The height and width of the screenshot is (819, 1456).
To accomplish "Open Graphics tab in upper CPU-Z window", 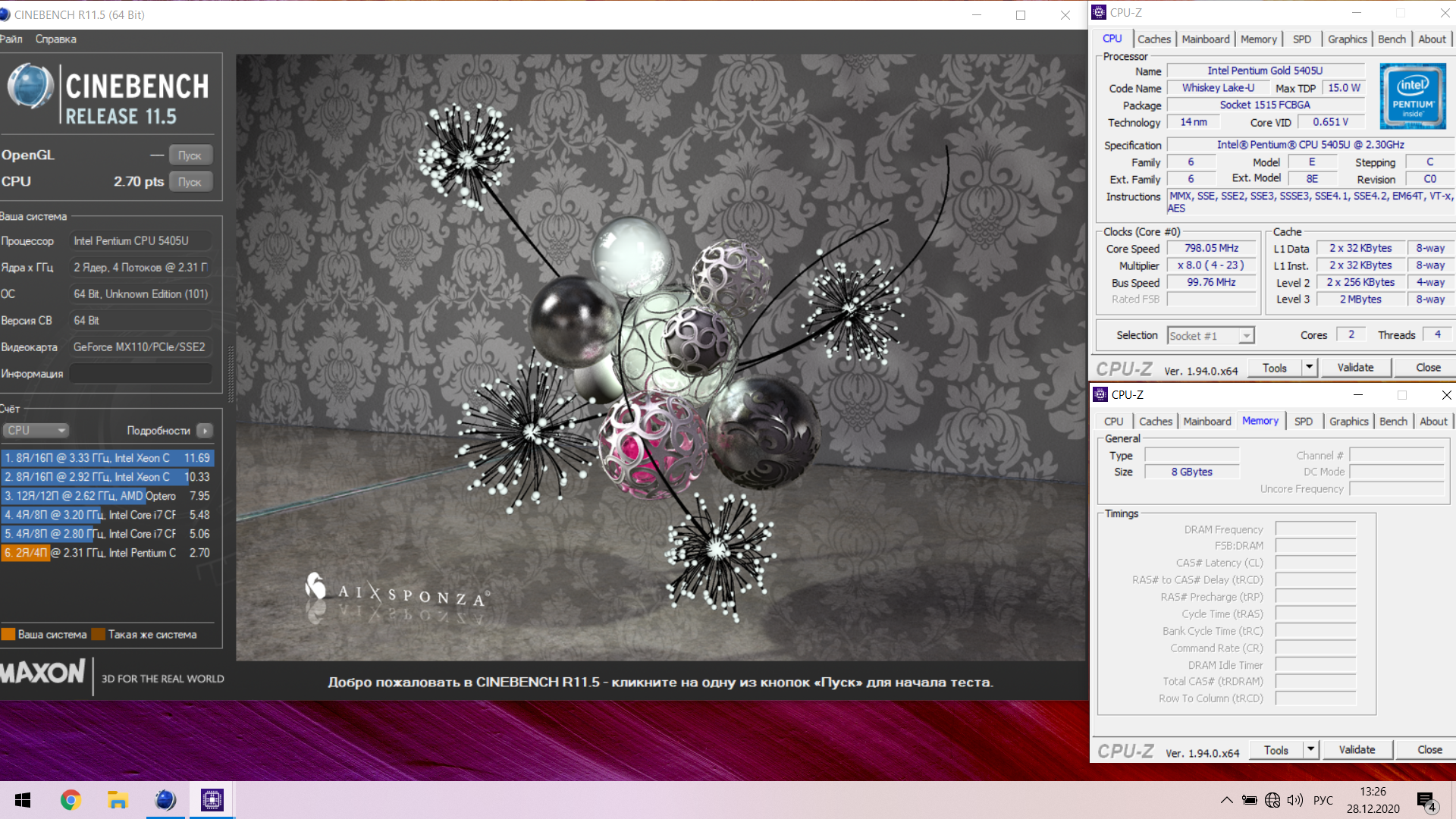I will pyautogui.click(x=1348, y=39).
